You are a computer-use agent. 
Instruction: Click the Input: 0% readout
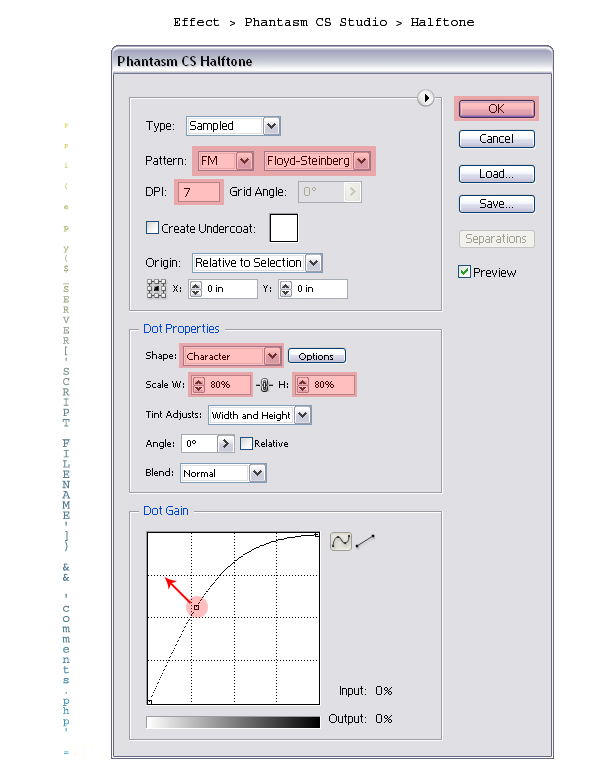click(x=366, y=691)
